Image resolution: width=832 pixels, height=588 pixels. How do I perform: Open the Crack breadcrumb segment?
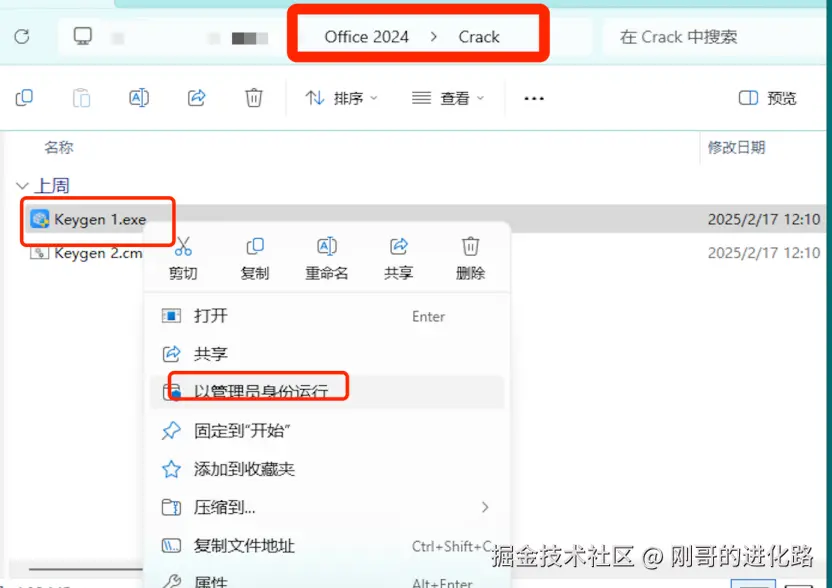coord(479,37)
